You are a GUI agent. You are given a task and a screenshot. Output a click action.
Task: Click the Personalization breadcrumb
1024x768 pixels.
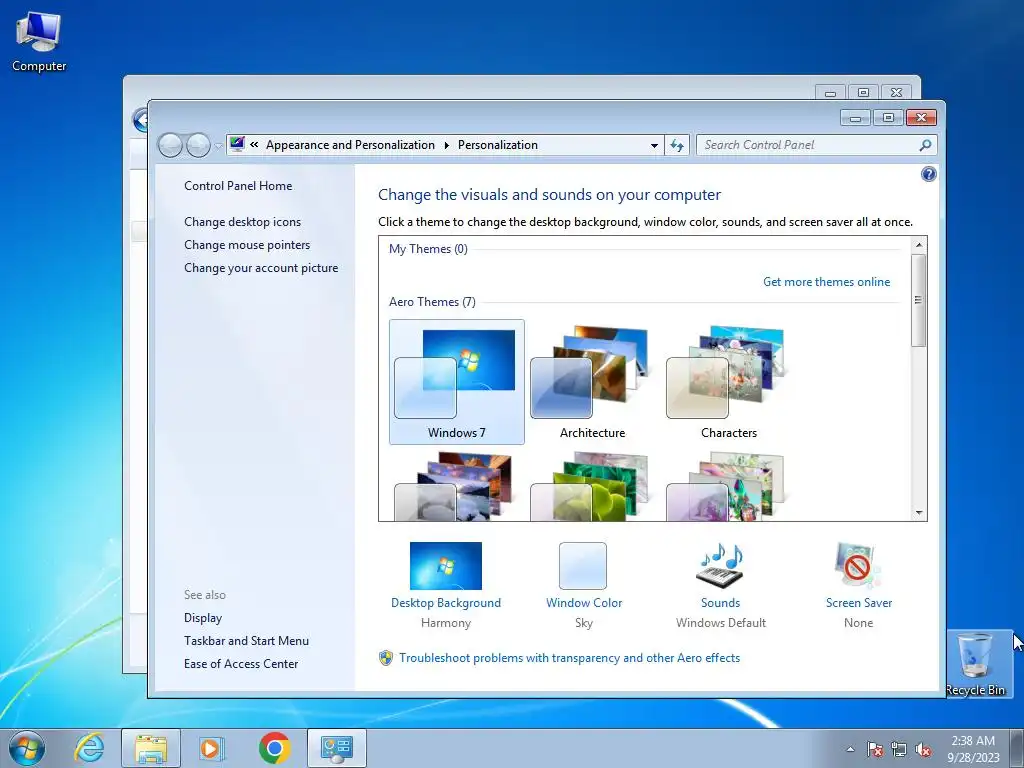(498, 145)
